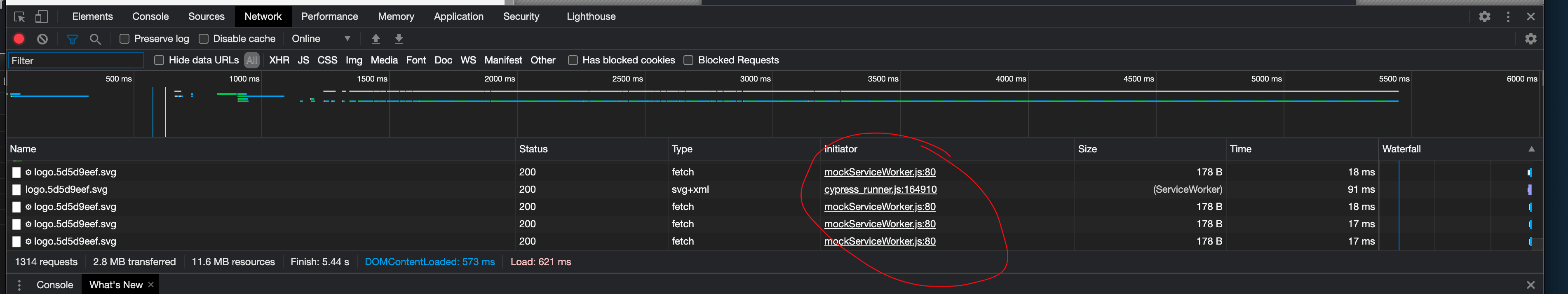Enable Has blocked cookies filter
Viewport: 1568px width, 294px height.
coord(572,60)
